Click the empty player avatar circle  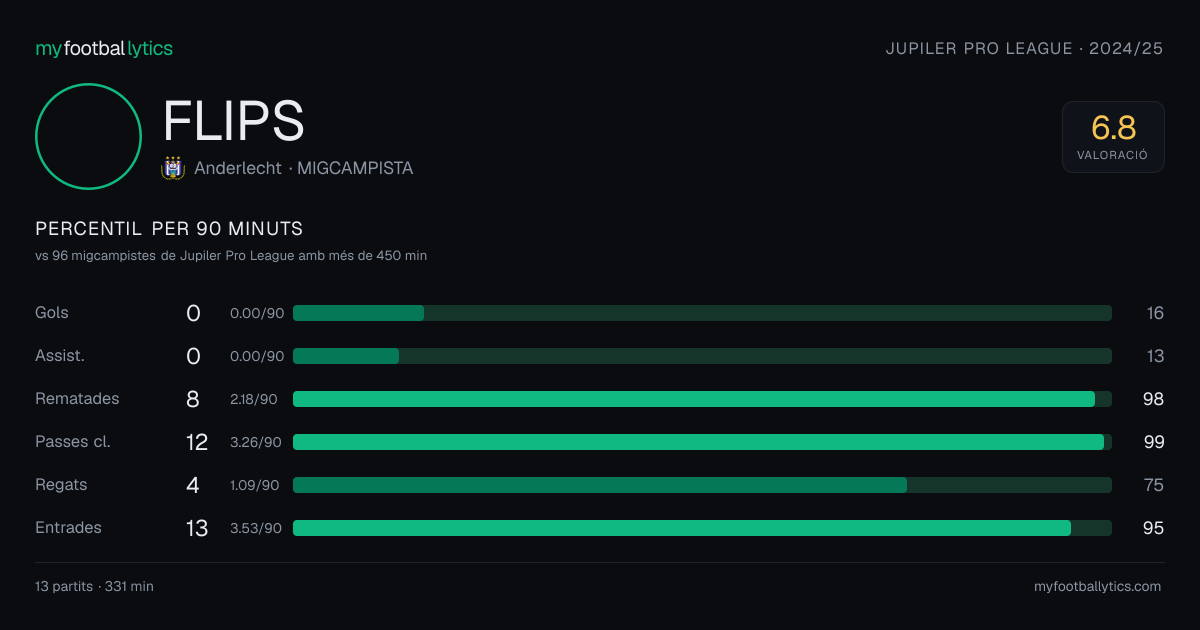pyautogui.click(x=88, y=136)
